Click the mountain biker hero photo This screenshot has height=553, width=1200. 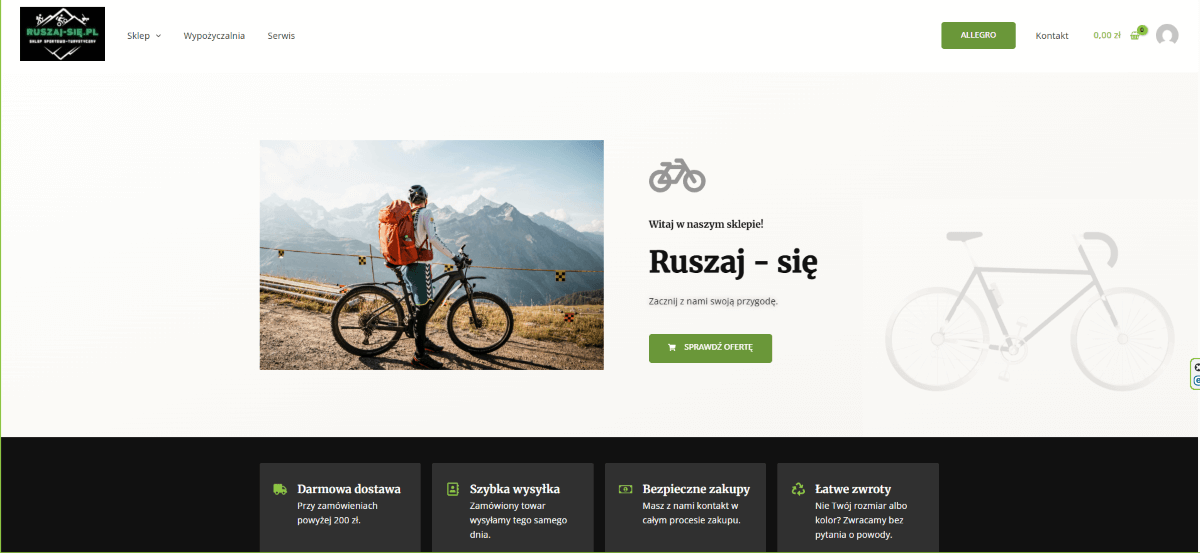coord(432,255)
